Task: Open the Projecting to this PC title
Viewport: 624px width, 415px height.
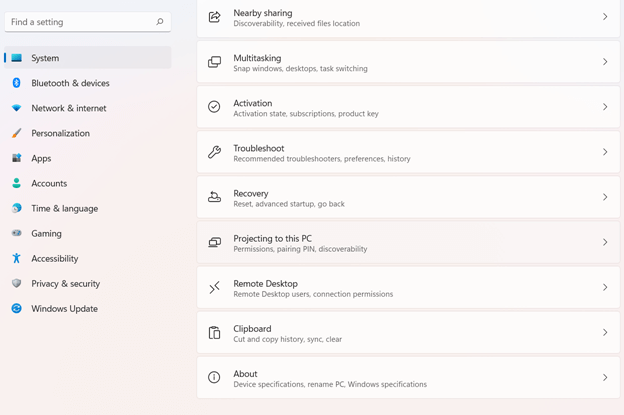Action: point(273,238)
